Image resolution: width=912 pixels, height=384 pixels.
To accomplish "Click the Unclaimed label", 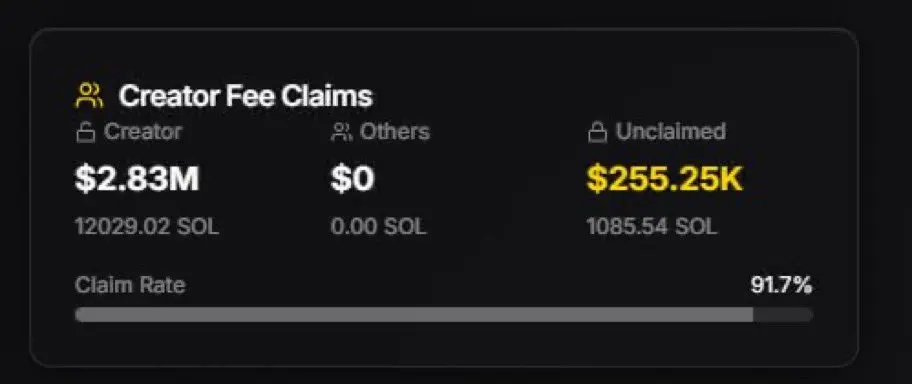I will [671, 132].
